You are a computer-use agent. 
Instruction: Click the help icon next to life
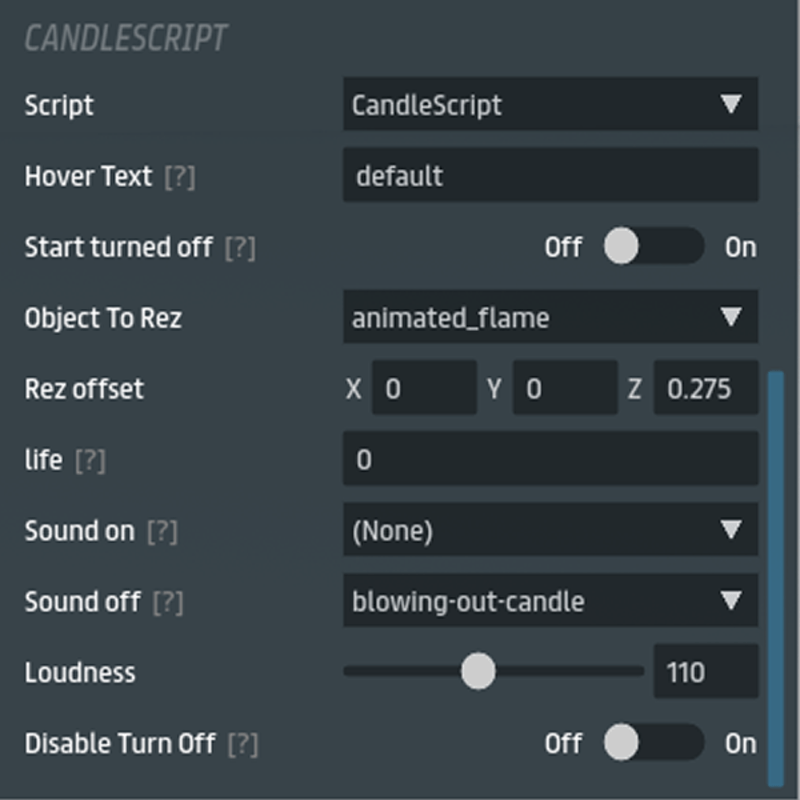pyautogui.click(x=90, y=461)
